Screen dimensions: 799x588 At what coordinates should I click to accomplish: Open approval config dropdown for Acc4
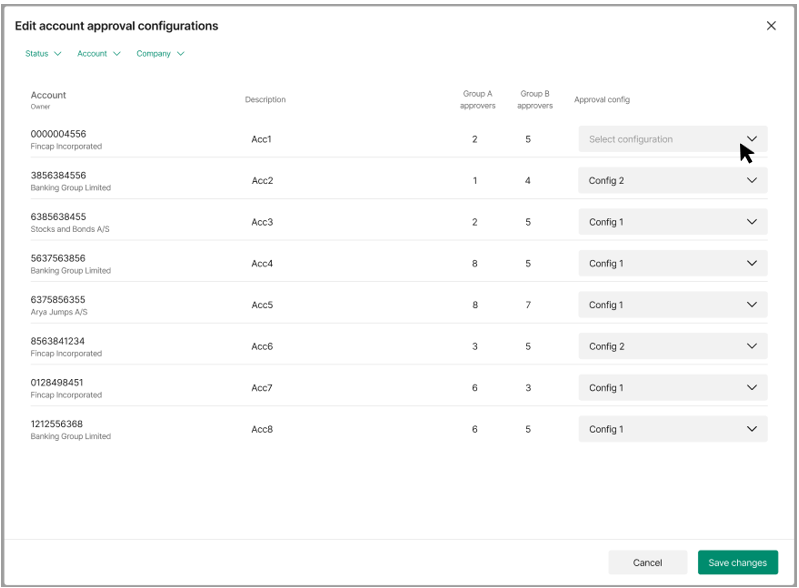click(672, 264)
